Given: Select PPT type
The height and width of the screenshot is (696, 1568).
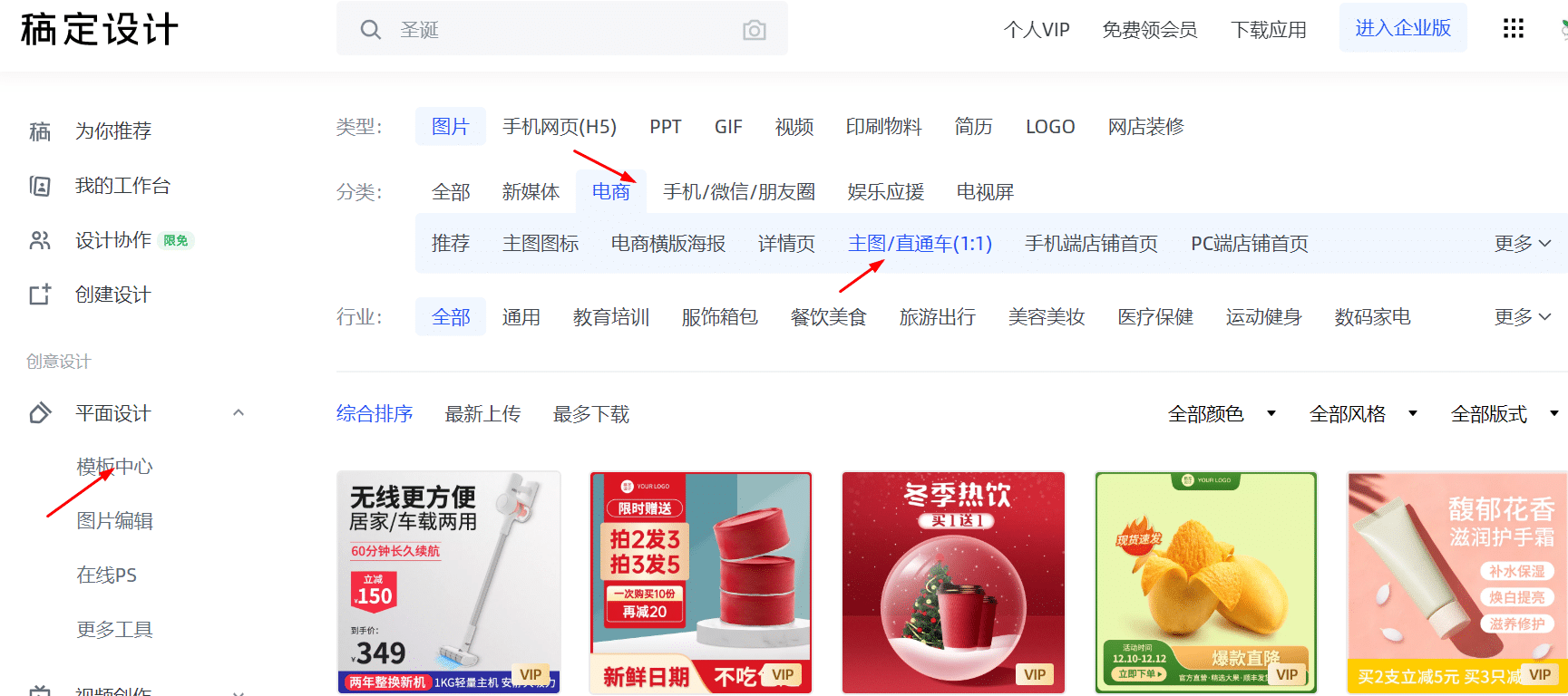Looking at the screenshot, I should (666, 127).
